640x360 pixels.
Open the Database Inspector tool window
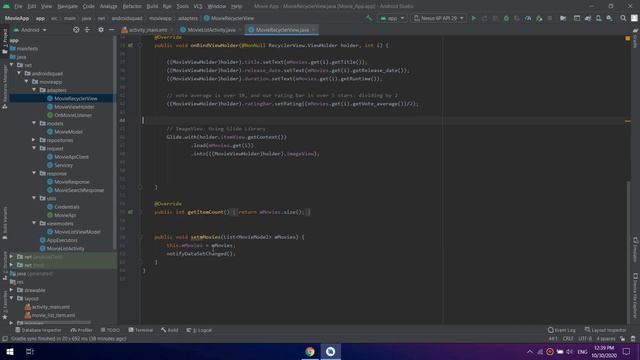tap(38, 330)
